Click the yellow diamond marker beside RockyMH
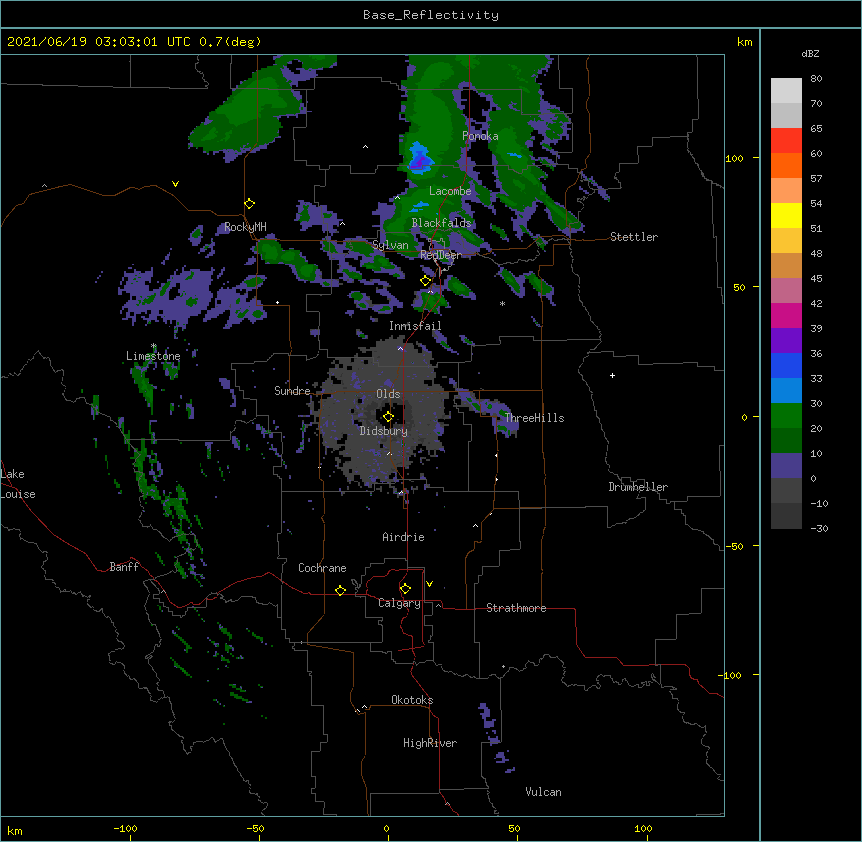Screen dimensions: 862x842 (x=250, y=204)
